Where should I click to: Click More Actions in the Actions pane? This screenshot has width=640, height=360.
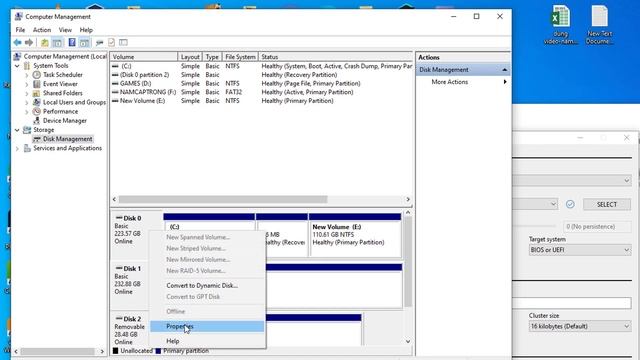449,82
